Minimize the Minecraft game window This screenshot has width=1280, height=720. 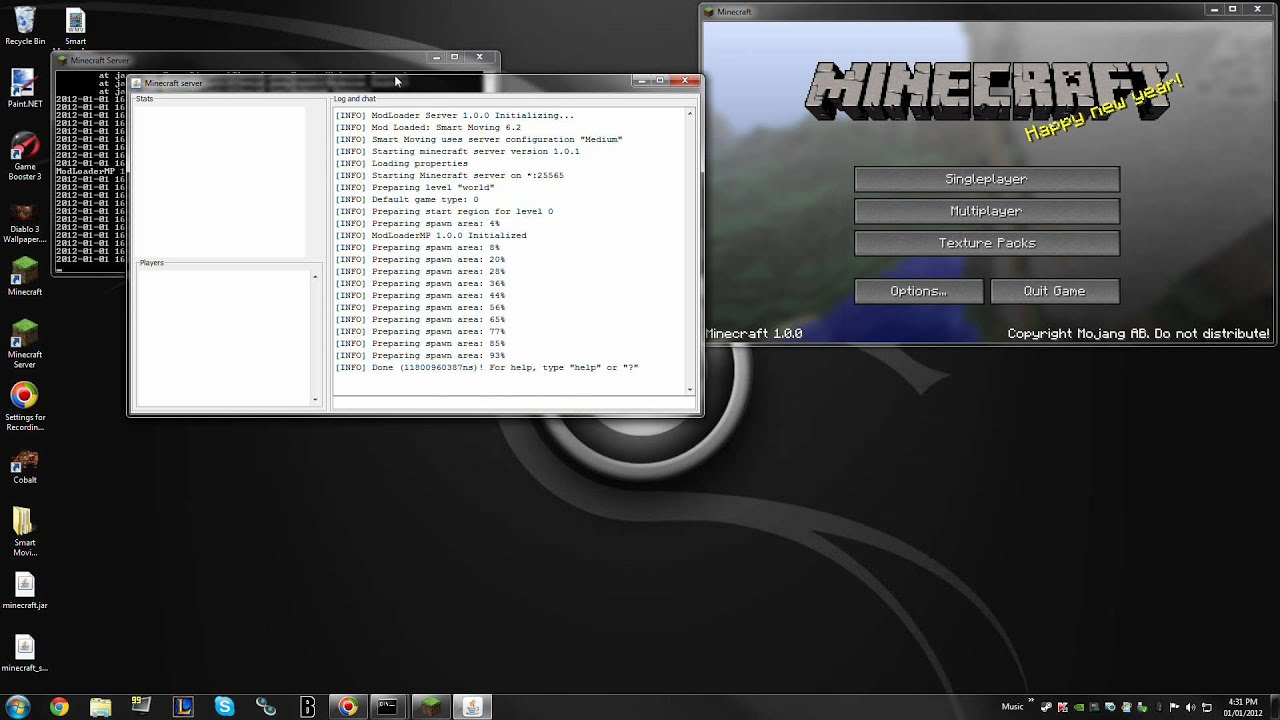tap(1215, 9)
